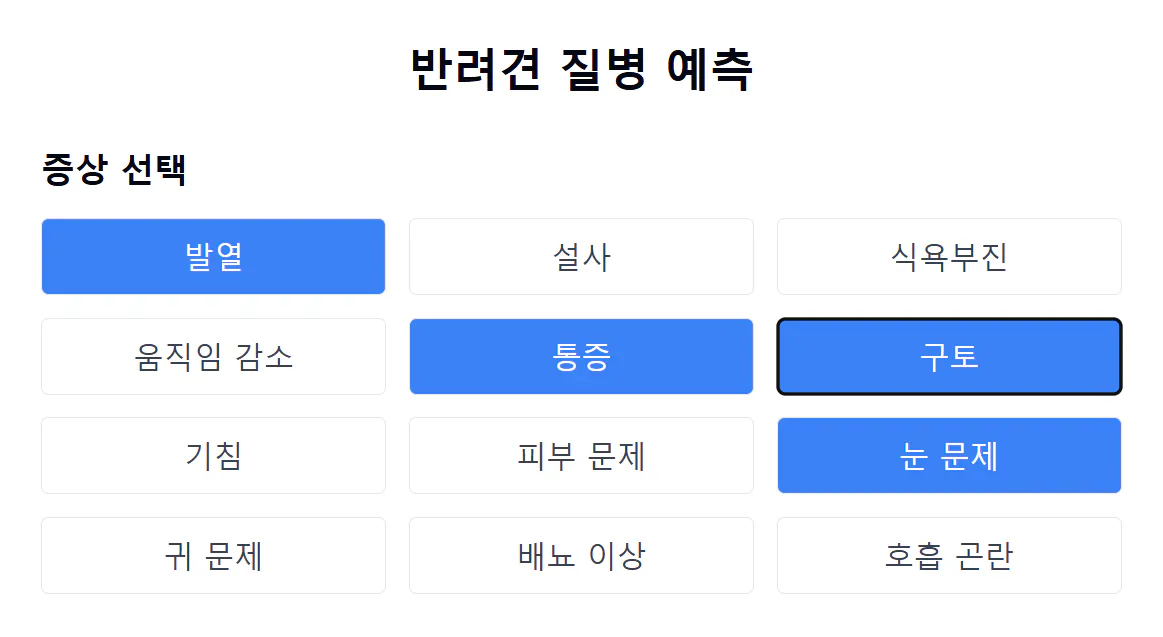Click the white 호흡 곤란 button
Screen dimensions: 1163x637
[x=949, y=556]
